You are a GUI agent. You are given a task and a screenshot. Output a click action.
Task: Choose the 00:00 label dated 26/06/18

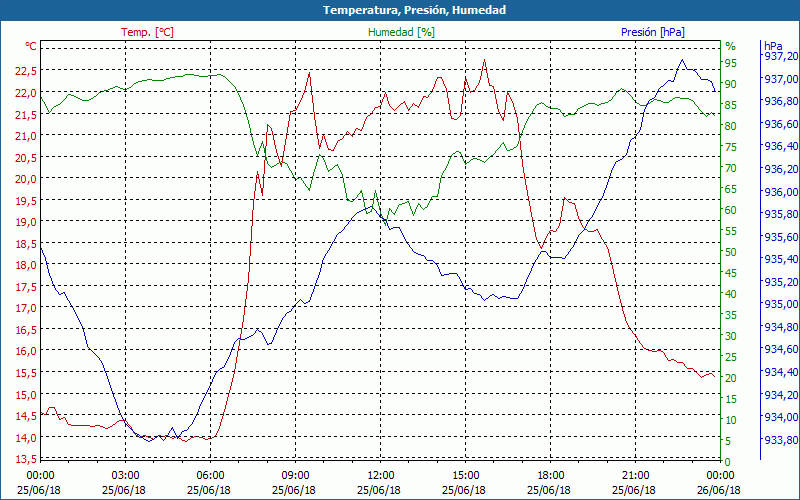[x=720, y=476]
